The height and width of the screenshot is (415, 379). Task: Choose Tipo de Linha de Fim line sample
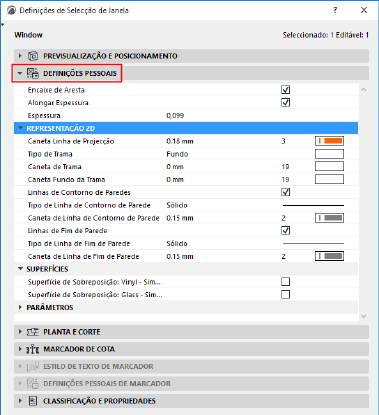coord(313,244)
